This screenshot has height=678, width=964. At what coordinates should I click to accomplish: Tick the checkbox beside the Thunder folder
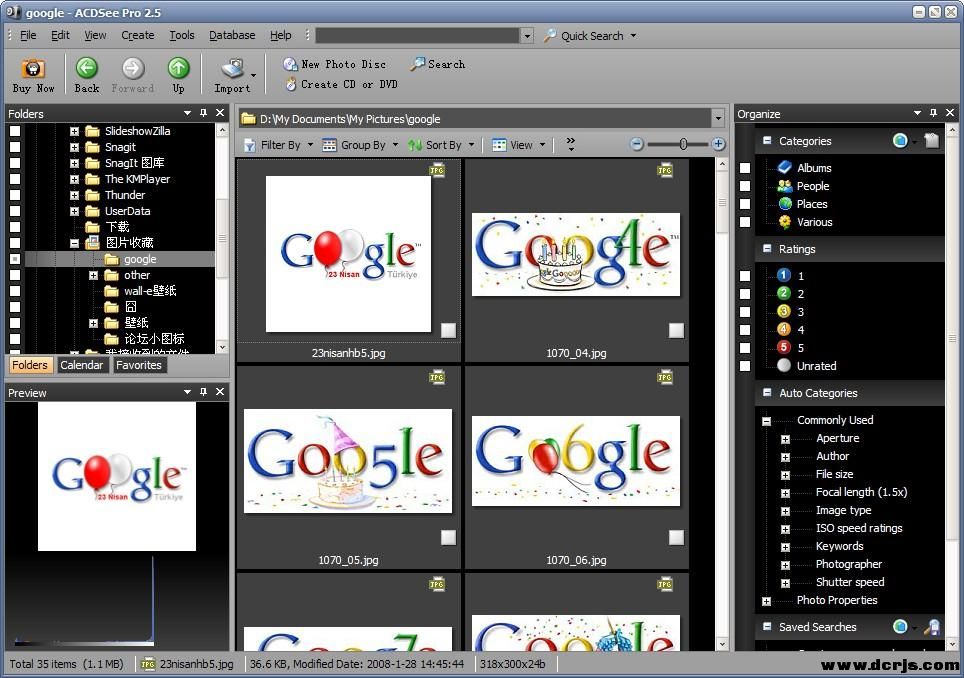[x=15, y=195]
